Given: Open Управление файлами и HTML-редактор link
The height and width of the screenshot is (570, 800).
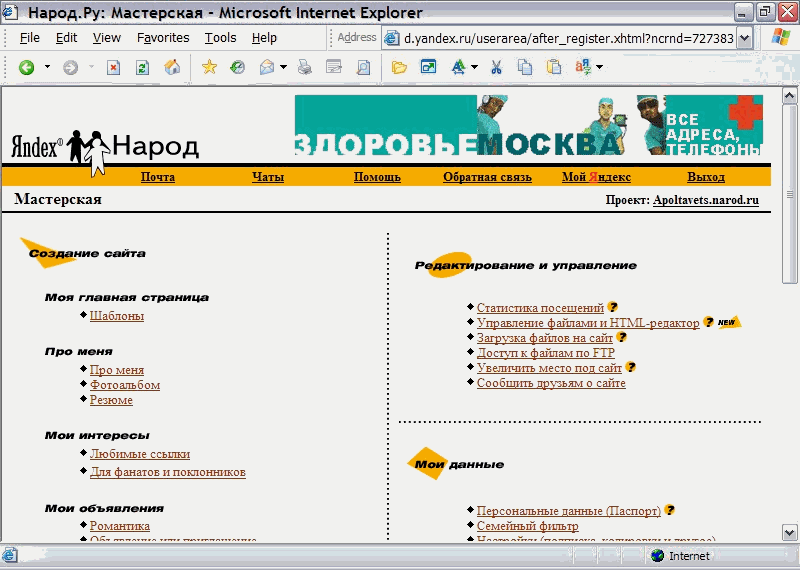Looking at the screenshot, I should [x=588, y=323].
